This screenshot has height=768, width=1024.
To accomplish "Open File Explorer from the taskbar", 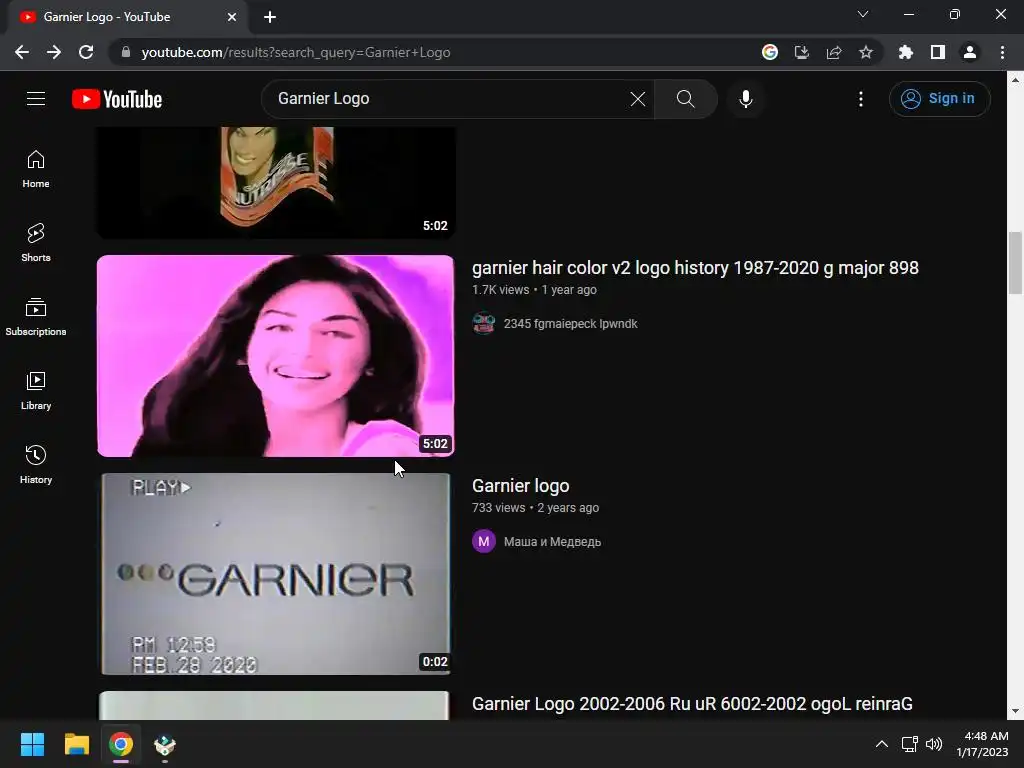I will (x=76, y=744).
